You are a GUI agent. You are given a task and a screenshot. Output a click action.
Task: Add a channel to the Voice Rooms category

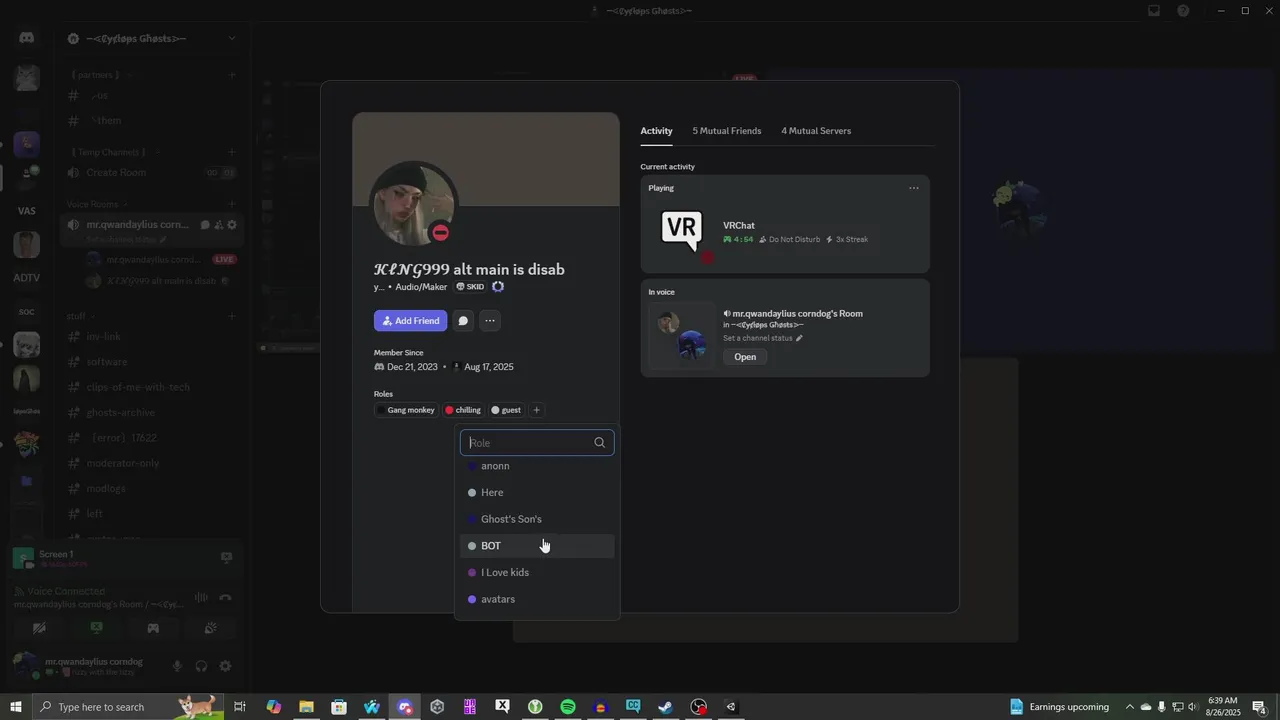(x=231, y=204)
